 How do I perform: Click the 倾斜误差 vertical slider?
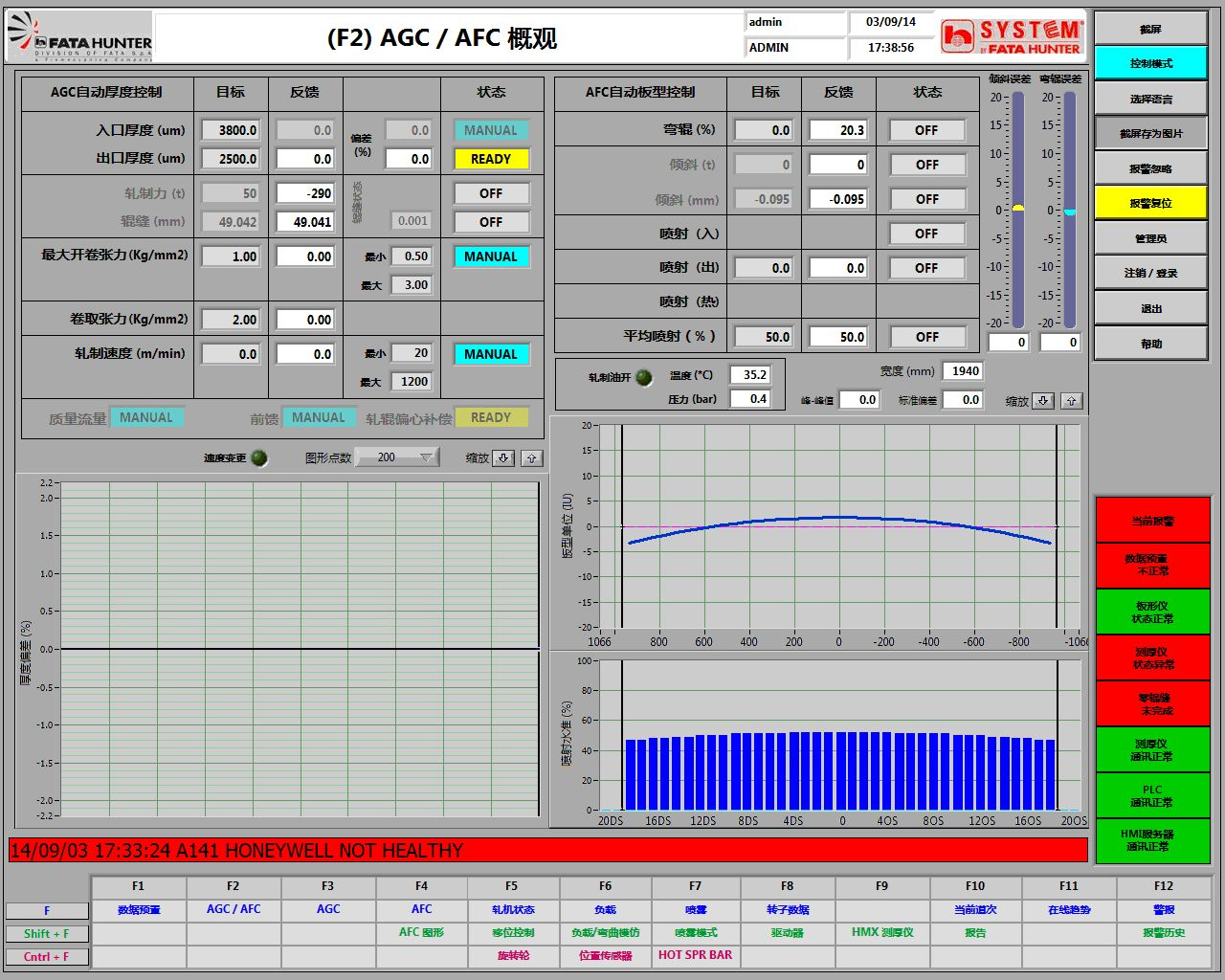(x=1018, y=209)
